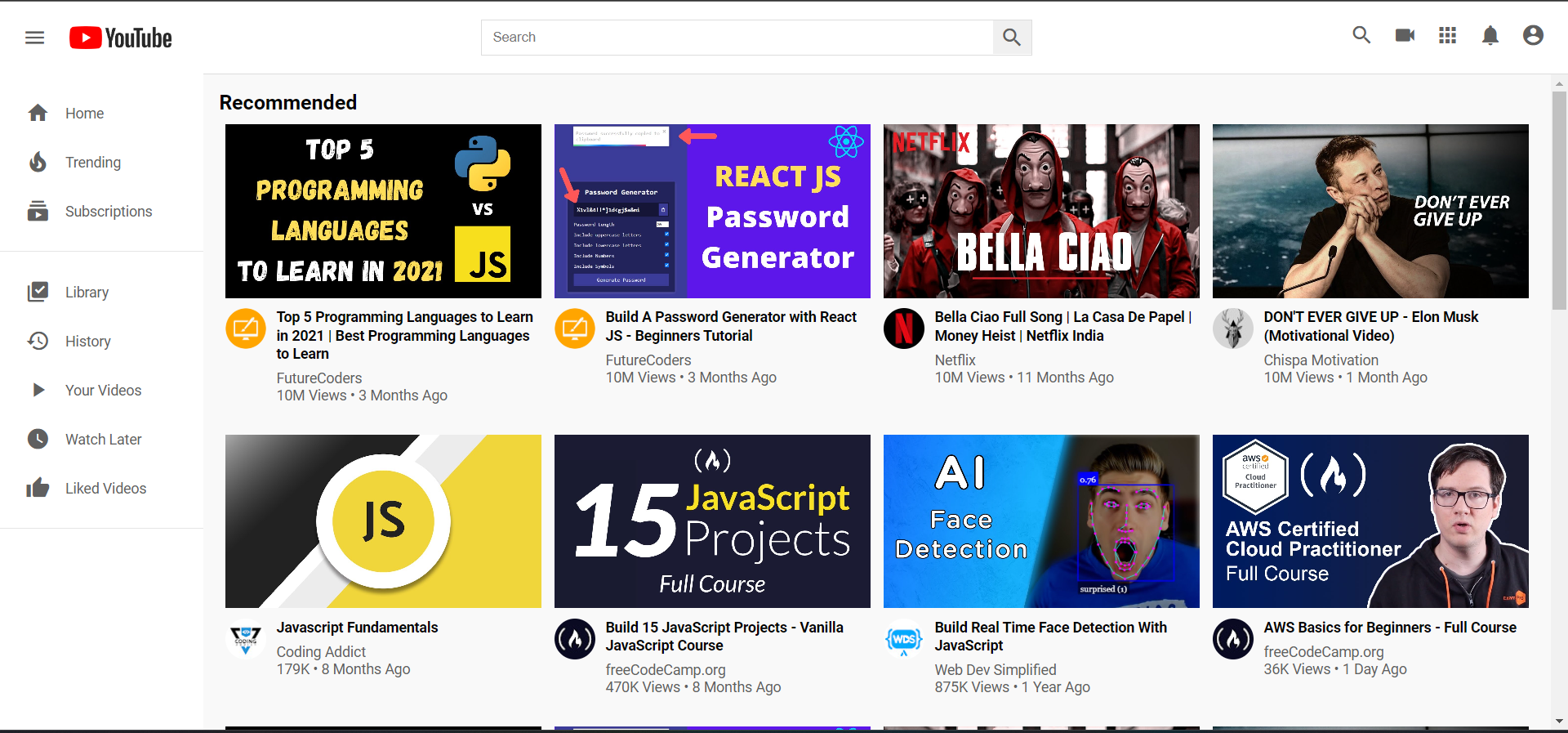1568x733 pixels.
Task: Click the Your Videos play icon
Action: click(38, 390)
